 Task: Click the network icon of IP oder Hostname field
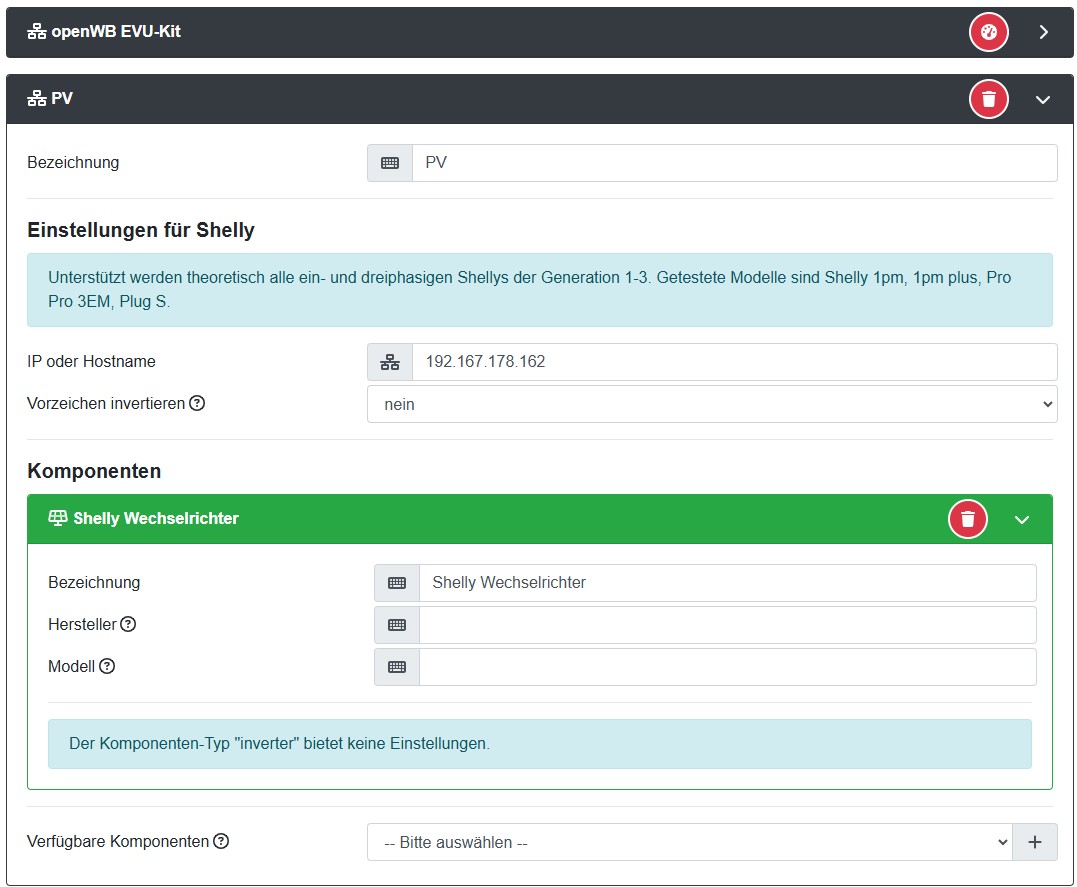(390, 362)
